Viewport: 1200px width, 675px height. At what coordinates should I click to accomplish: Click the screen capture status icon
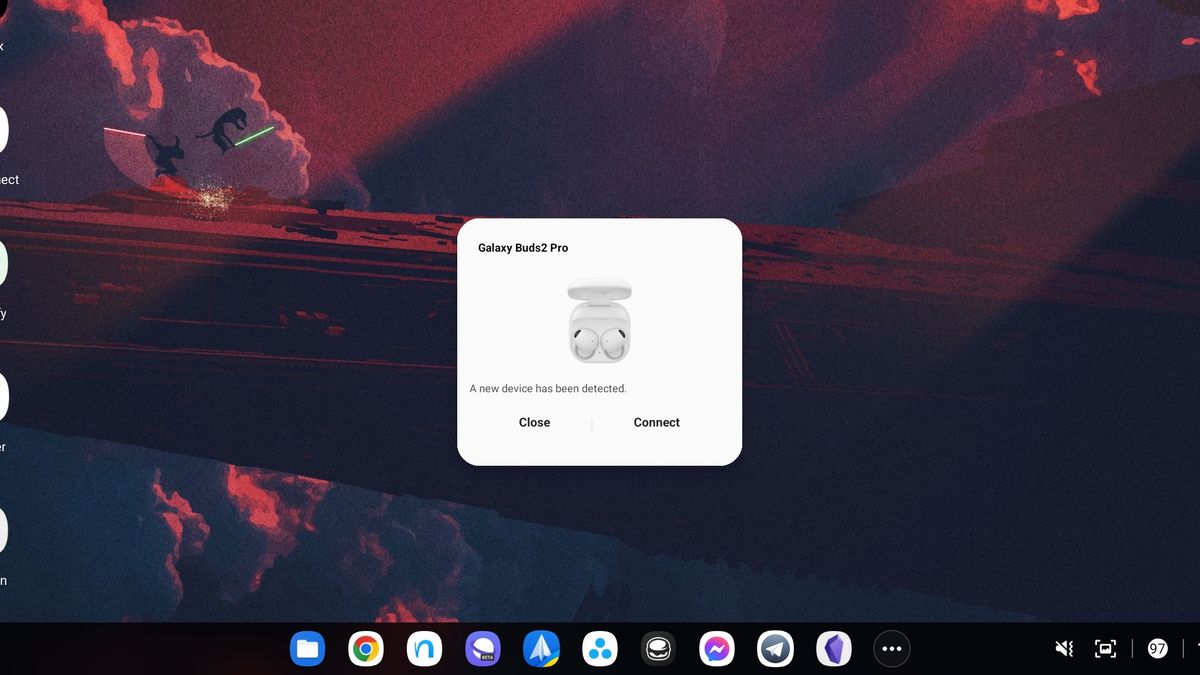1105,648
